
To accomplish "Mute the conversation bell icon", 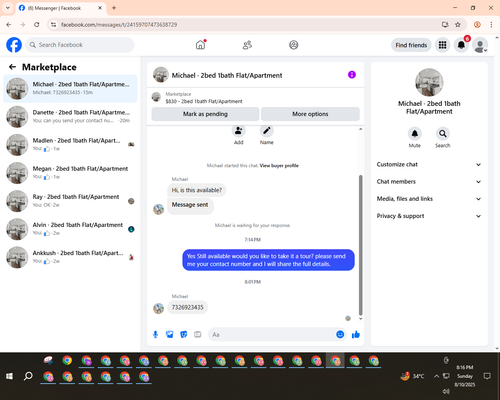I will tap(414, 134).
